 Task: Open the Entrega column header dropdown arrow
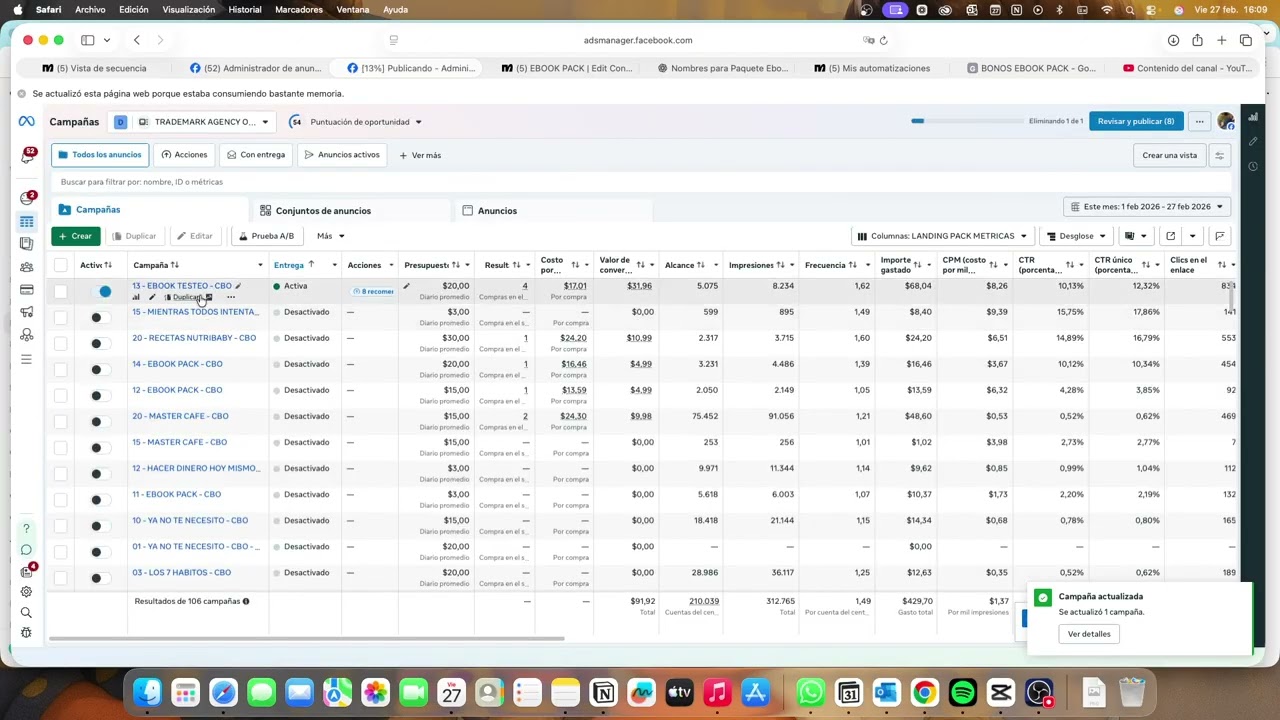tap(334, 265)
